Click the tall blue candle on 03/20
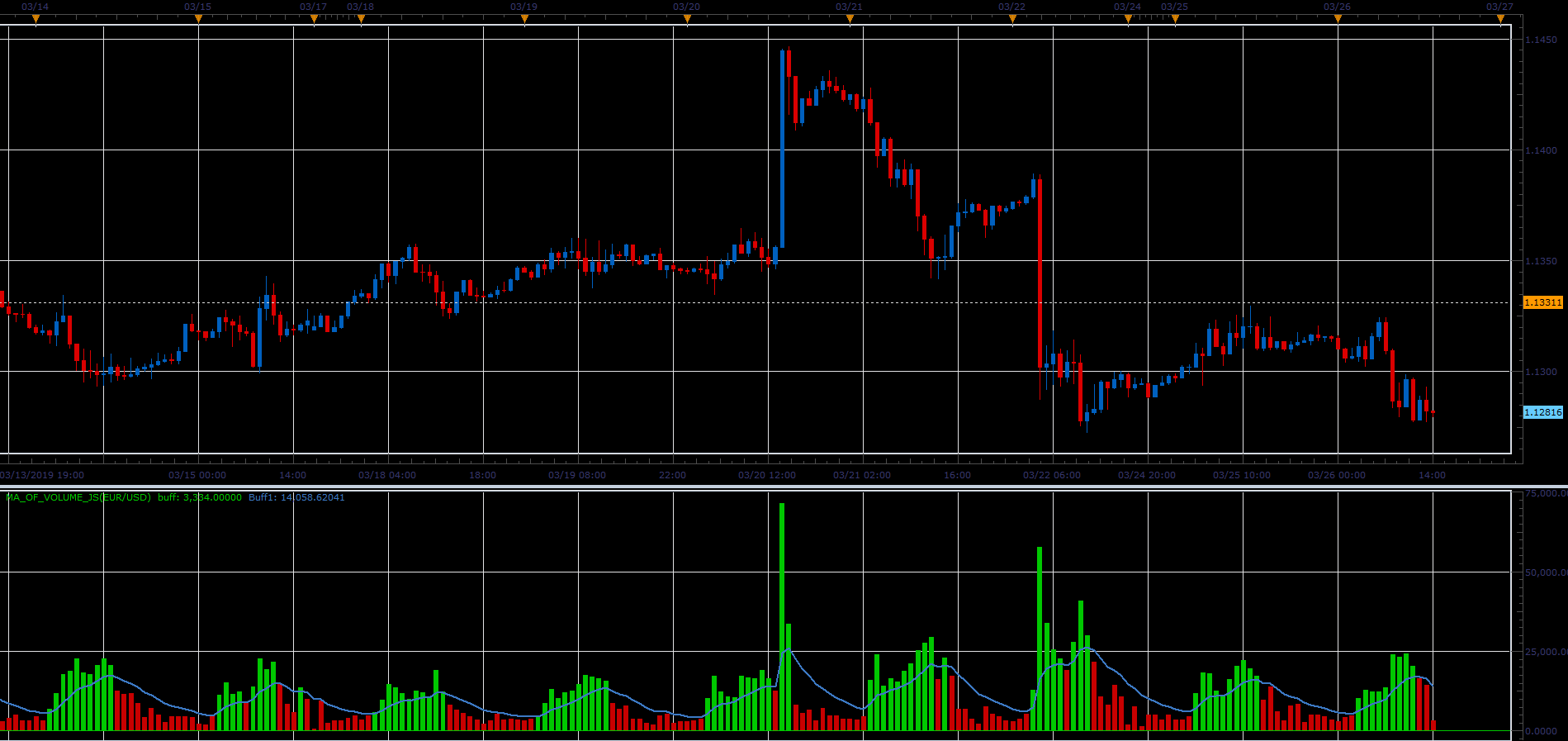 (782, 149)
